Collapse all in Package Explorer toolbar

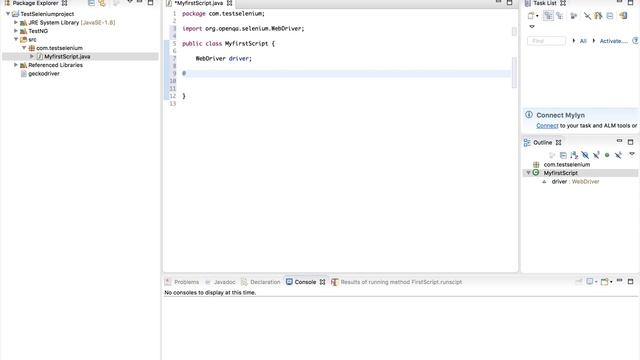click(91, 3)
